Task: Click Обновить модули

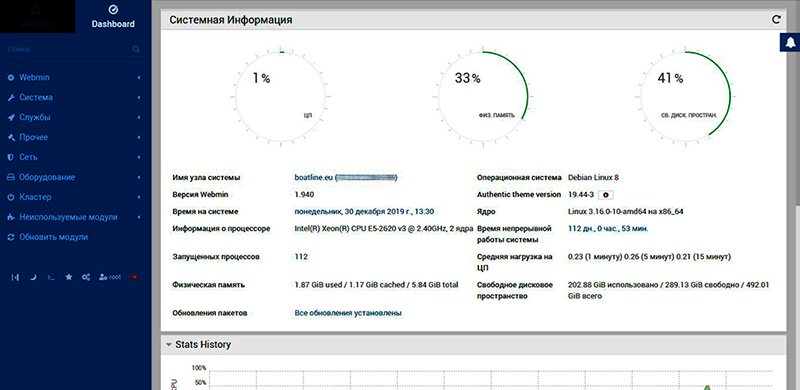Action: [x=76, y=237]
